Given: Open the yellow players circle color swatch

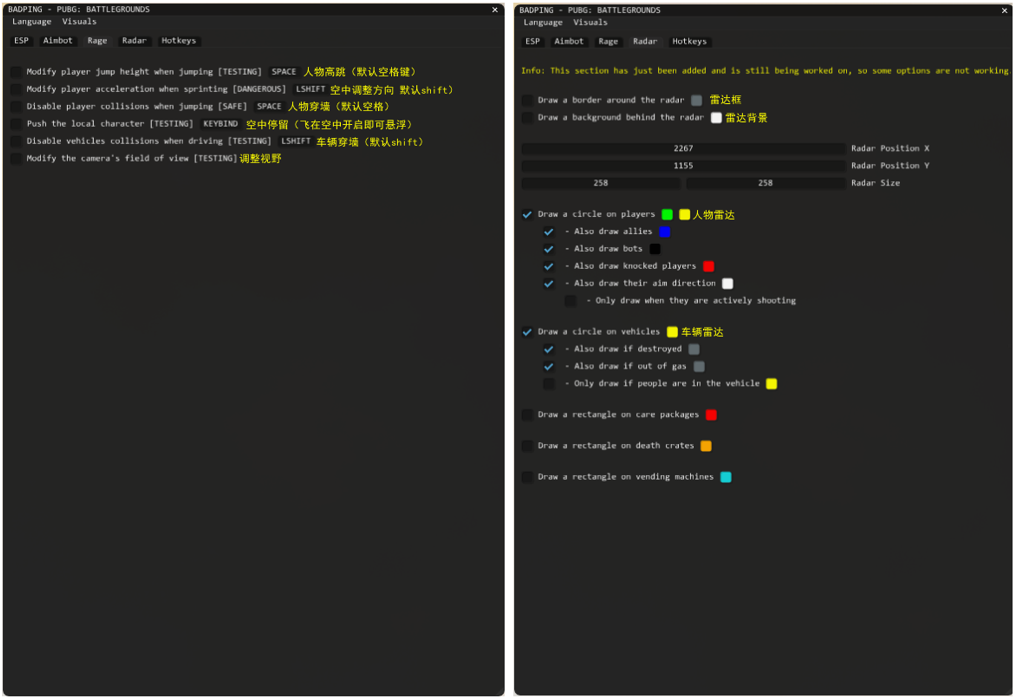Looking at the screenshot, I should (x=684, y=214).
